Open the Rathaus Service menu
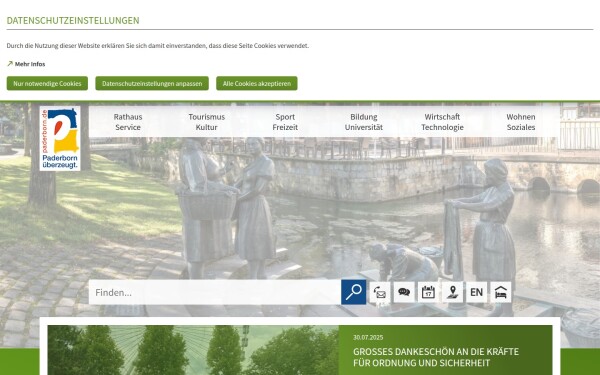 128,122
